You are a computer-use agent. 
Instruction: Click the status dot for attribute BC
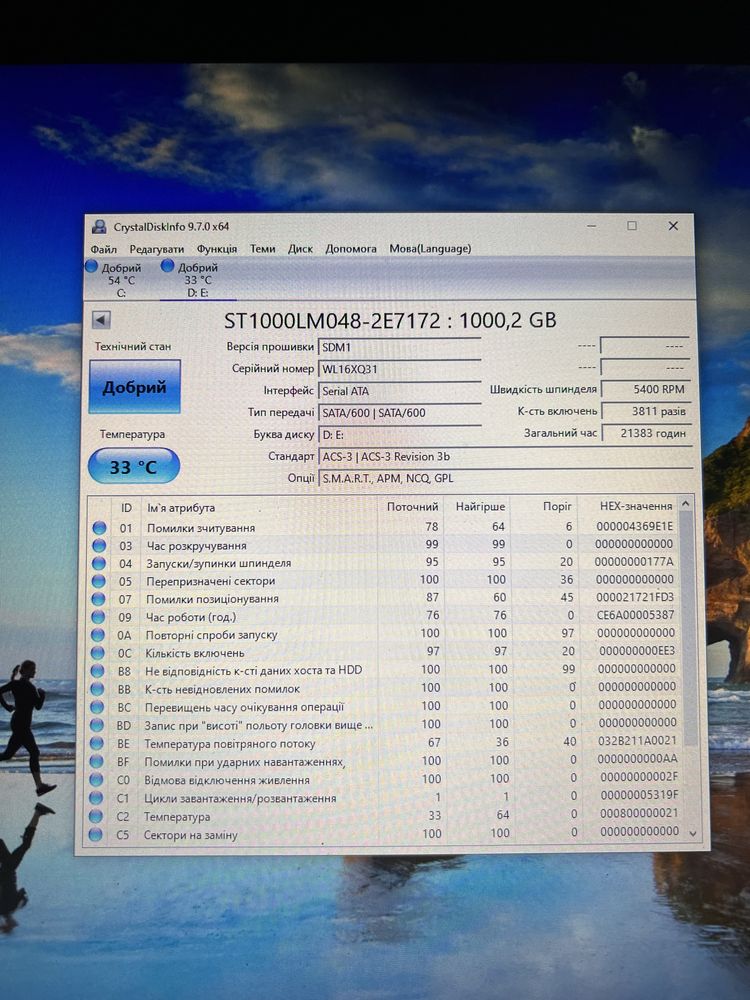[x=96, y=707]
